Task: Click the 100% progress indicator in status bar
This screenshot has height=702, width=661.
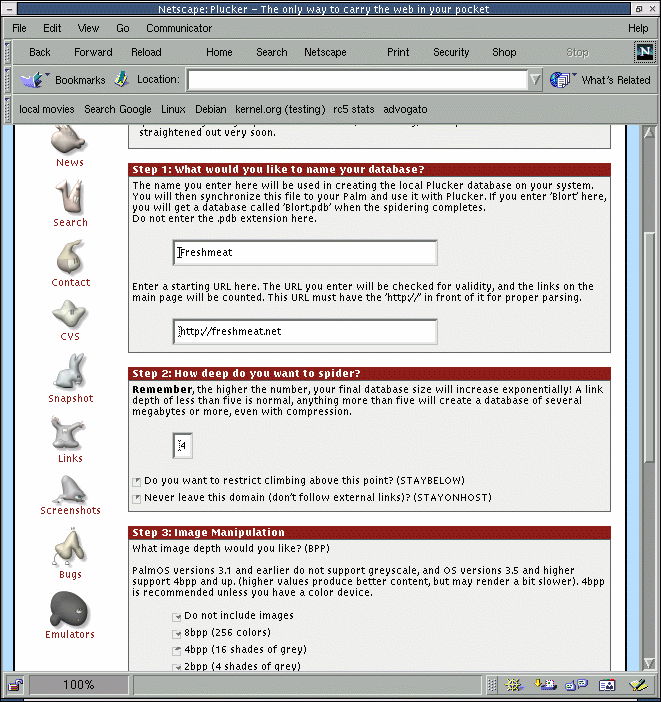Action: tap(79, 685)
